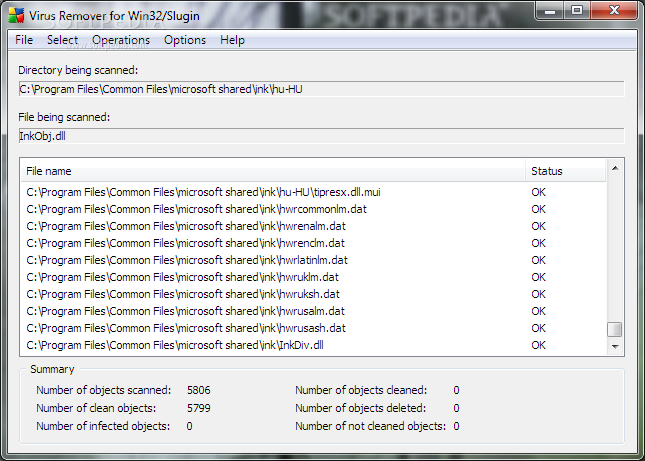This screenshot has height=461, width=645.
Task: Click the OK status of InkDiv.dll
Action: (538, 345)
